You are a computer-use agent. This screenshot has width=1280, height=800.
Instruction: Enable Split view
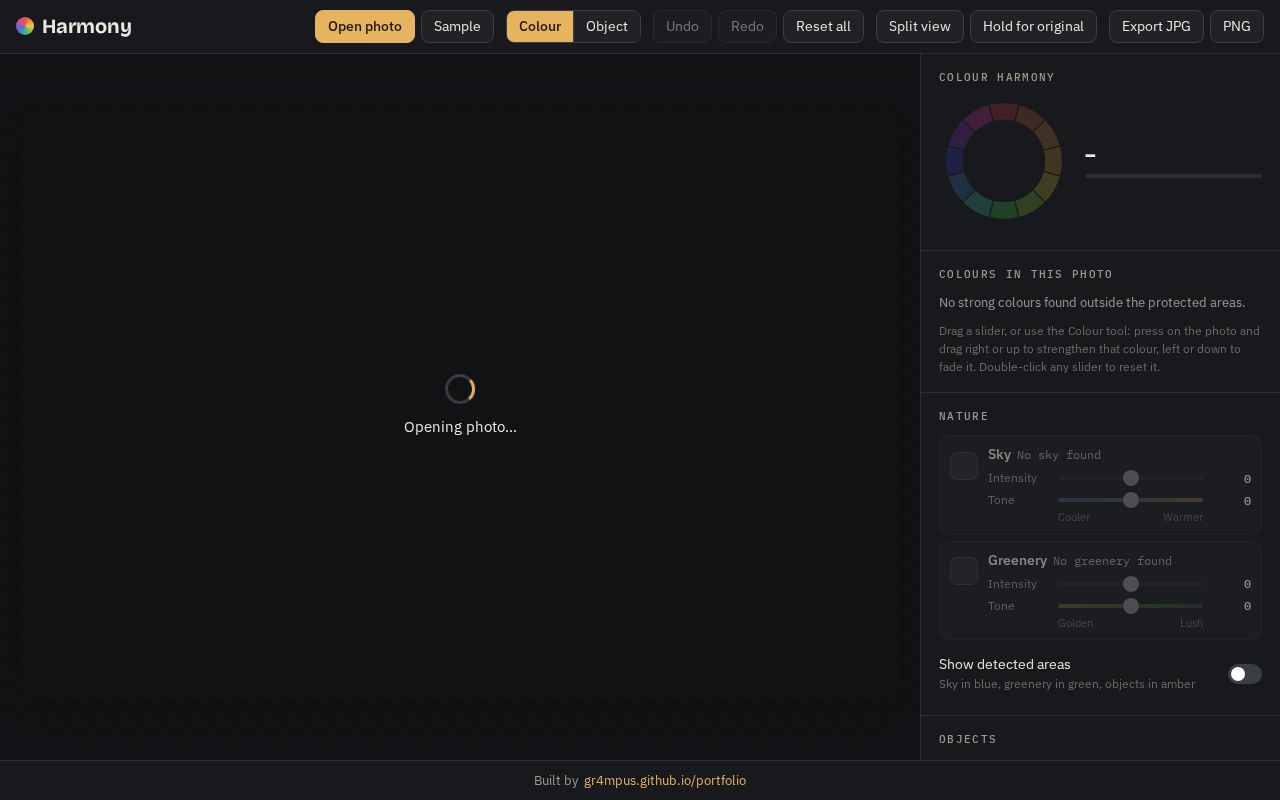click(920, 26)
